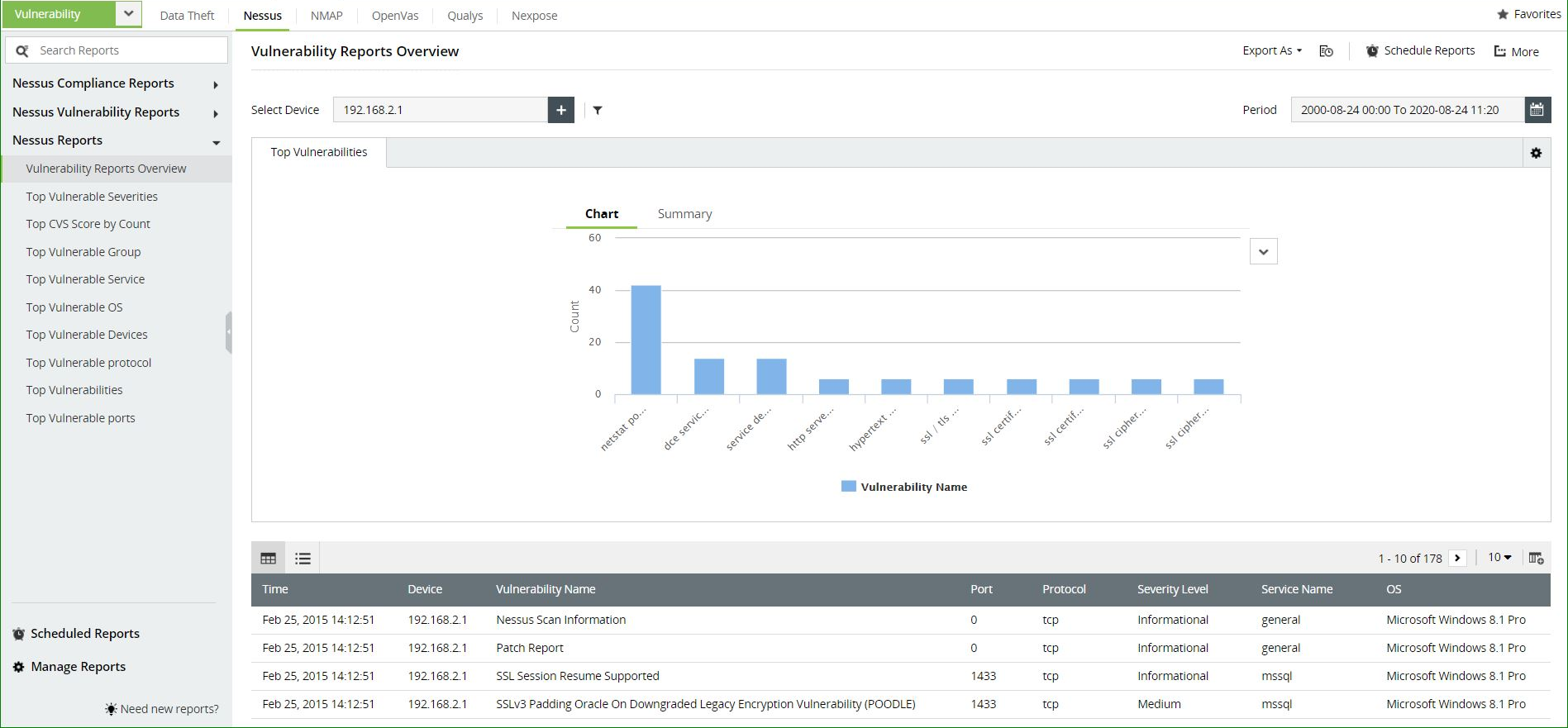
Task: Click Schedule Reports button label
Action: pyautogui.click(x=1430, y=50)
